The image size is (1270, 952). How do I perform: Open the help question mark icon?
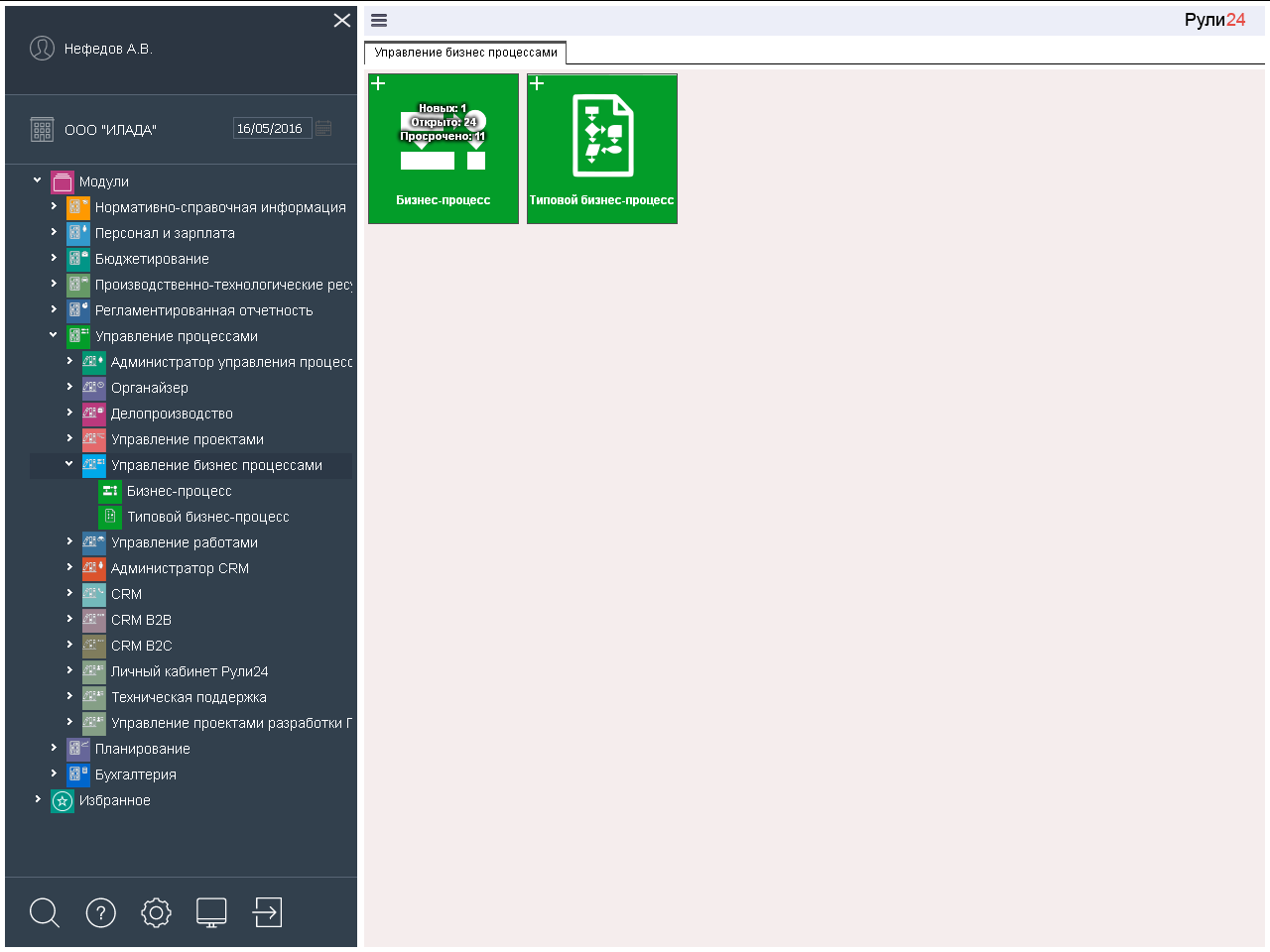tap(101, 912)
